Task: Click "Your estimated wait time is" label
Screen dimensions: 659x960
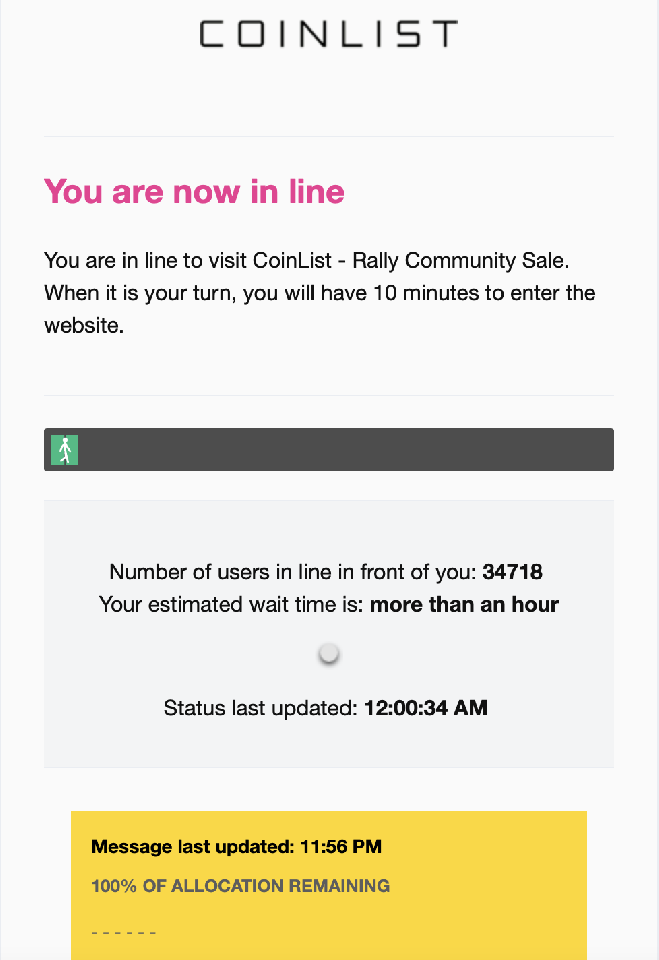Action: pyautogui.click(x=232, y=604)
